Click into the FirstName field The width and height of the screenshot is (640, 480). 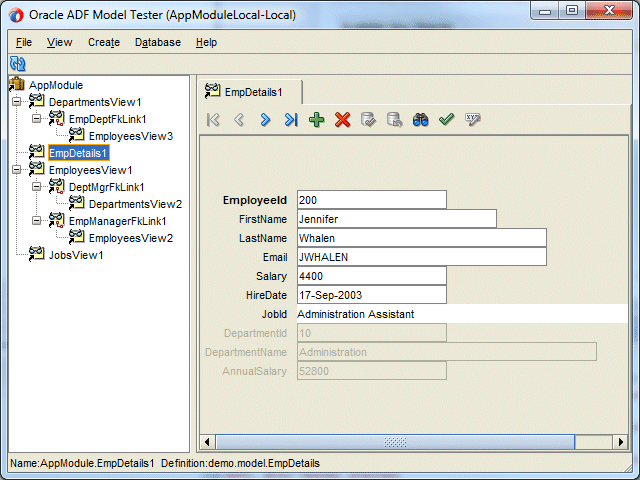[x=397, y=219]
